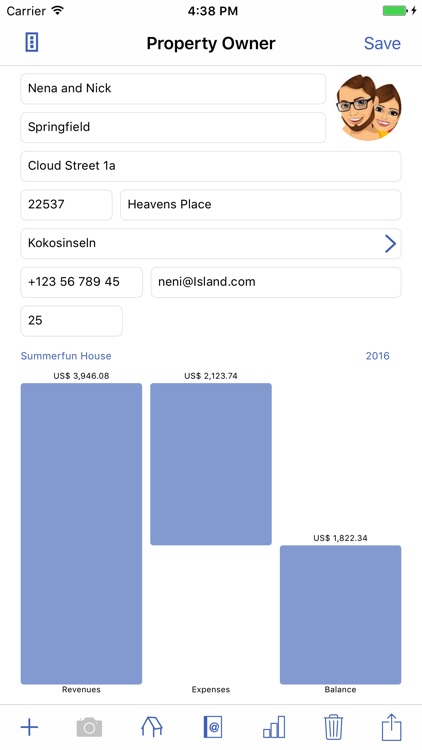Show the bar chart statistics icon
The width and height of the screenshot is (422, 750).
coord(274,727)
